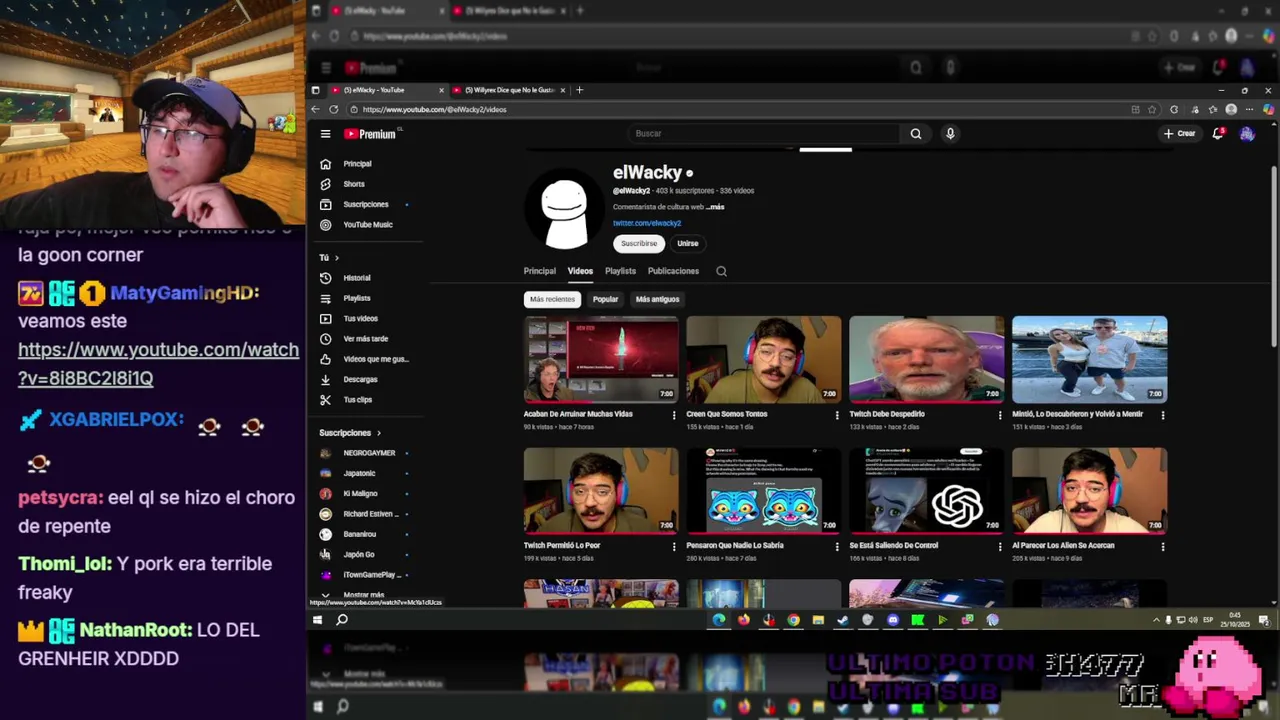1280x720 pixels.
Task: Select the Videos channel tab
Action: click(x=580, y=271)
